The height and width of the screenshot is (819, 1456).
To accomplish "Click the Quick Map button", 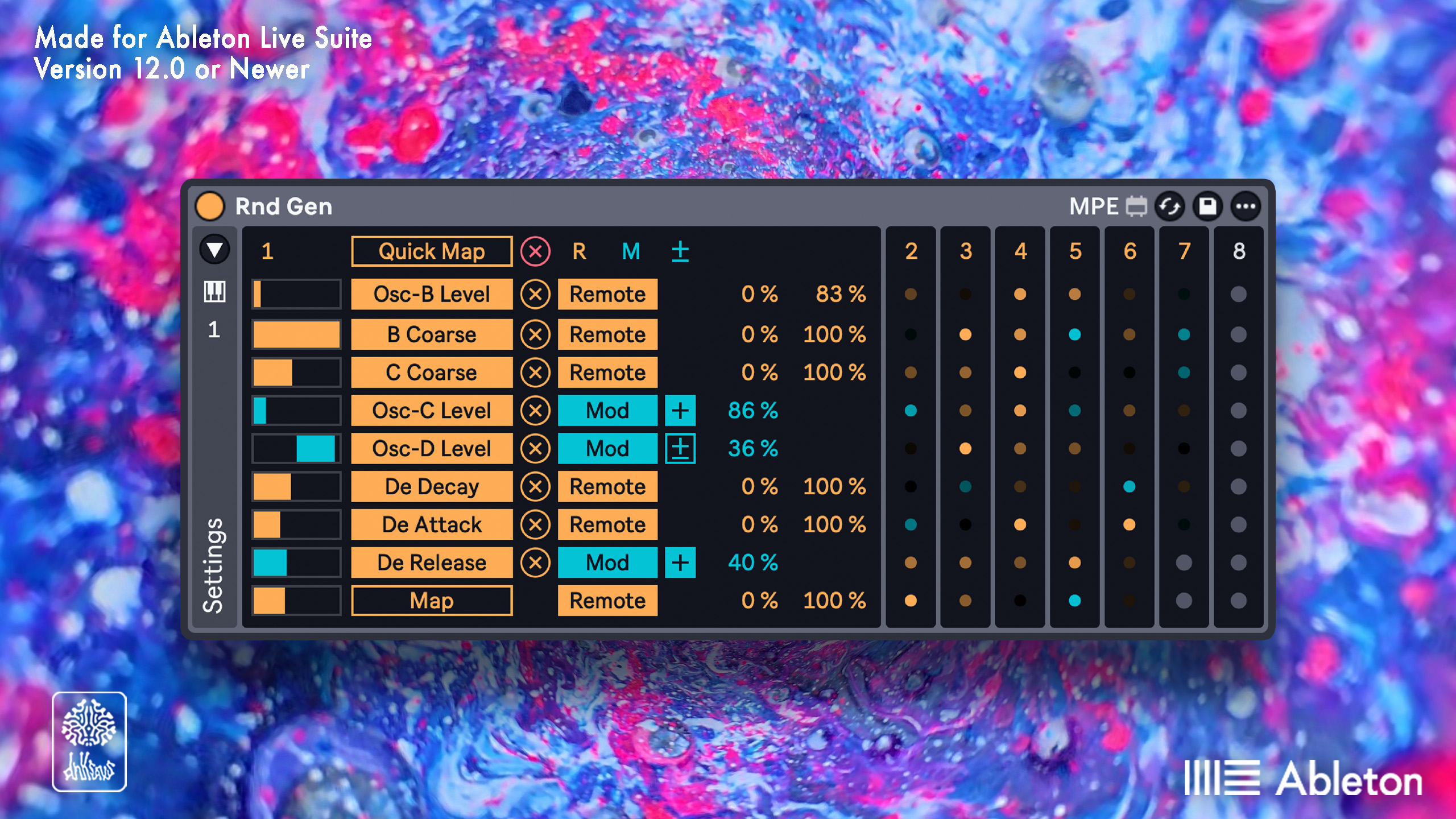I will pyautogui.click(x=432, y=251).
